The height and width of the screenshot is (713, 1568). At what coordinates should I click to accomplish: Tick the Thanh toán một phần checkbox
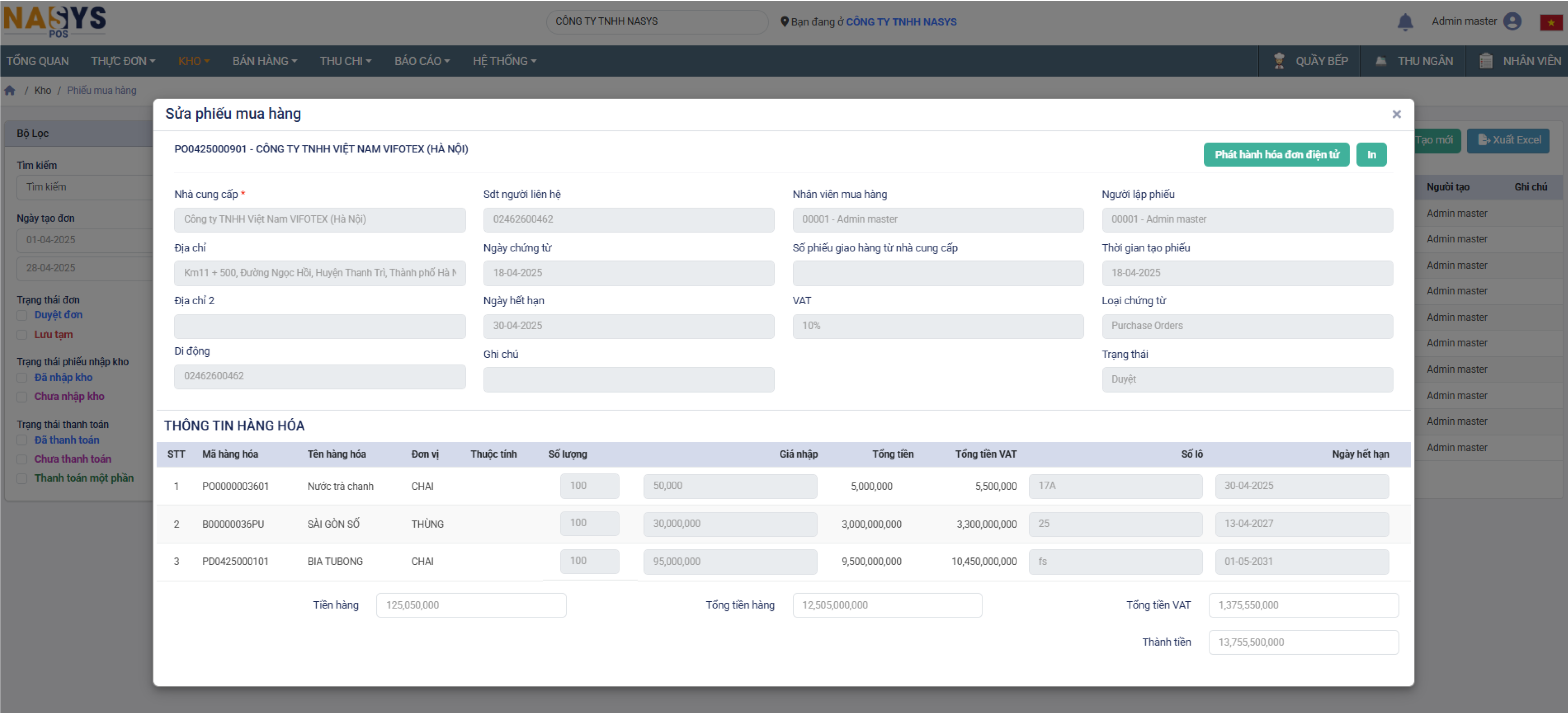pyautogui.click(x=22, y=478)
